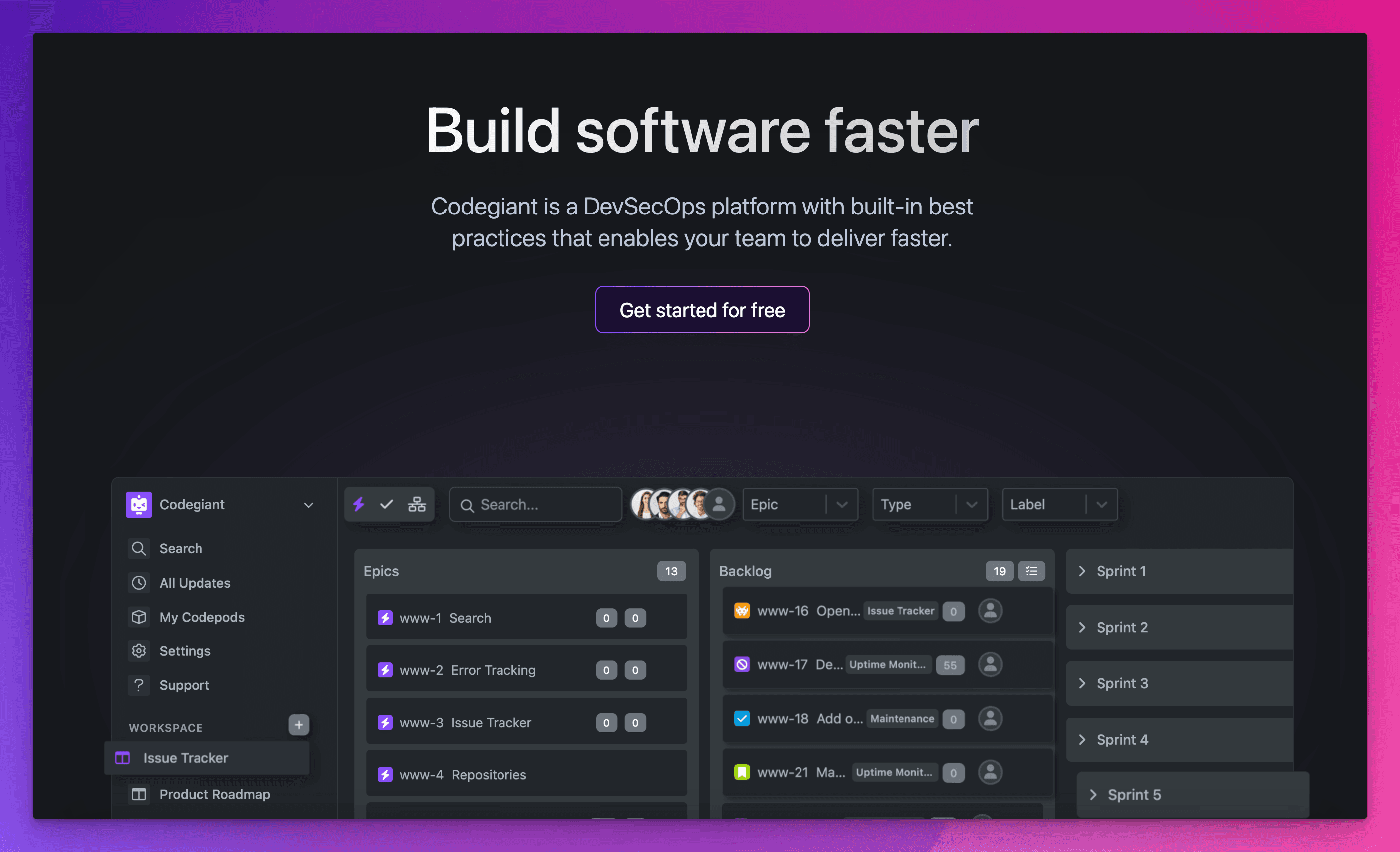Click assignee avatar on www-18 row
Screen dimensions: 1400x852
tap(990, 719)
